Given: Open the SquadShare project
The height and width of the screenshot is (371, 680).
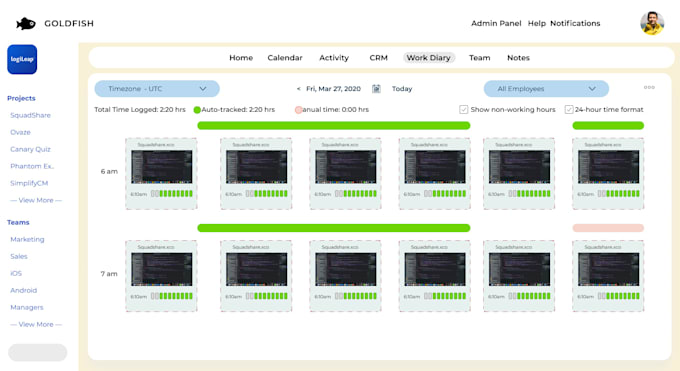Looking at the screenshot, I should tap(30, 115).
